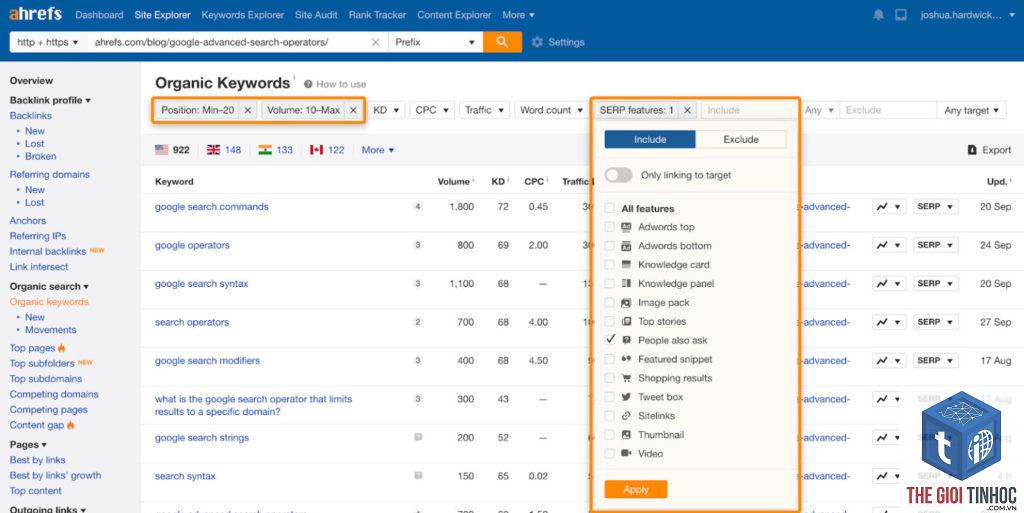Check the Adwords bottom checkbox

pos(609,246)
